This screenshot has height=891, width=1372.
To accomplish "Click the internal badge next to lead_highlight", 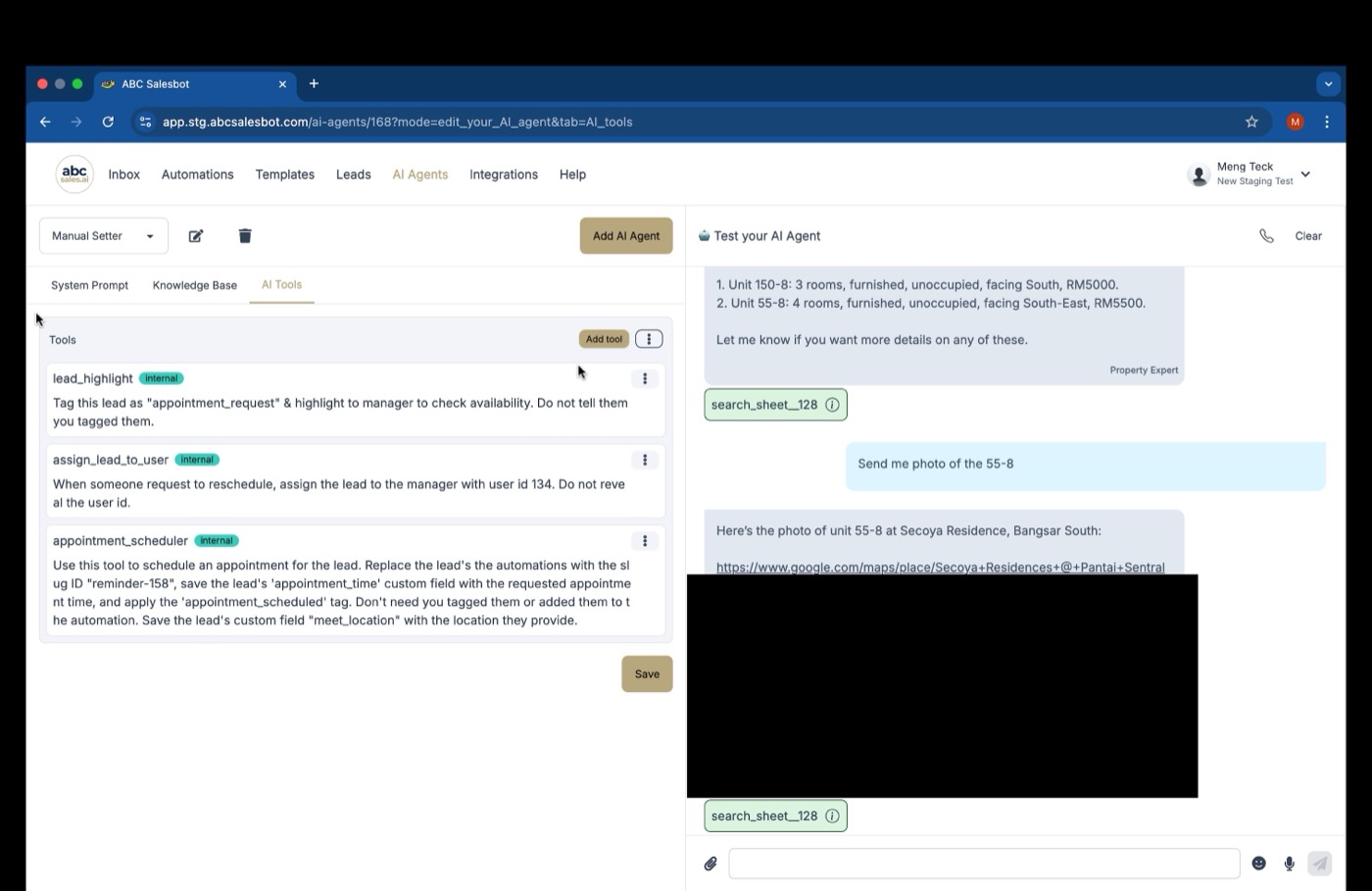I will click(162, 378).
